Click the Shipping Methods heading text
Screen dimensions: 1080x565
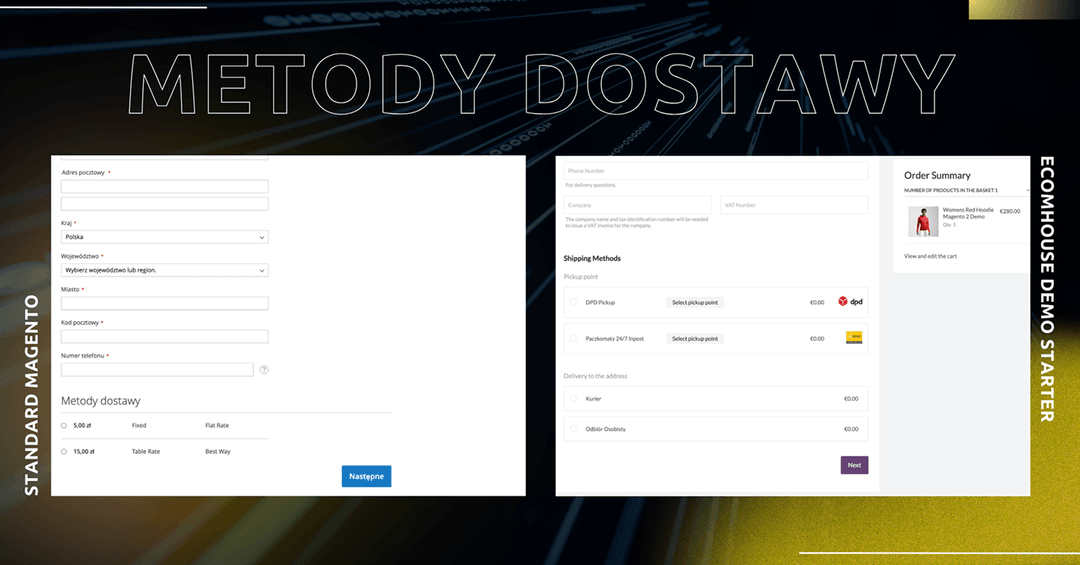tap(592, 258)
